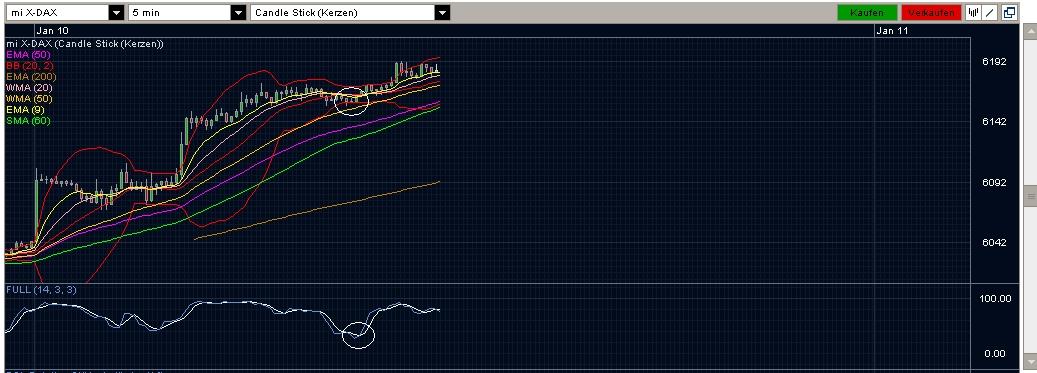
Task: Click the 0.00 stochastic axis label
Action: pos(995,353)
